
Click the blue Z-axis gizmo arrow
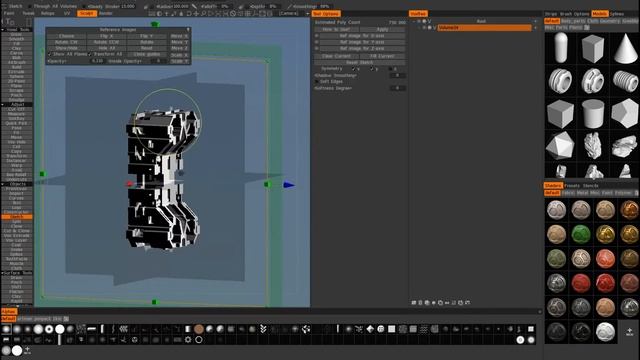tap(289, 185)
